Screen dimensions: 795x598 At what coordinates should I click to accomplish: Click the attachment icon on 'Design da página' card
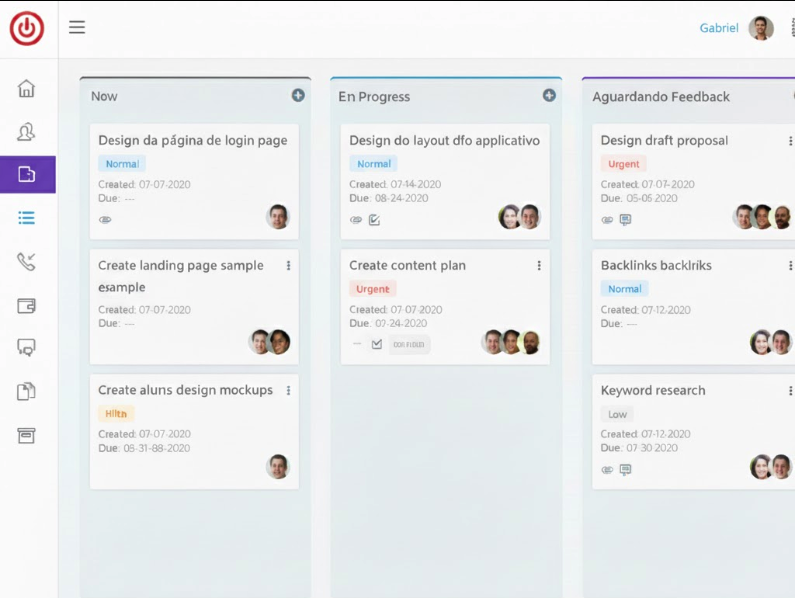click(x=105, y=220)
